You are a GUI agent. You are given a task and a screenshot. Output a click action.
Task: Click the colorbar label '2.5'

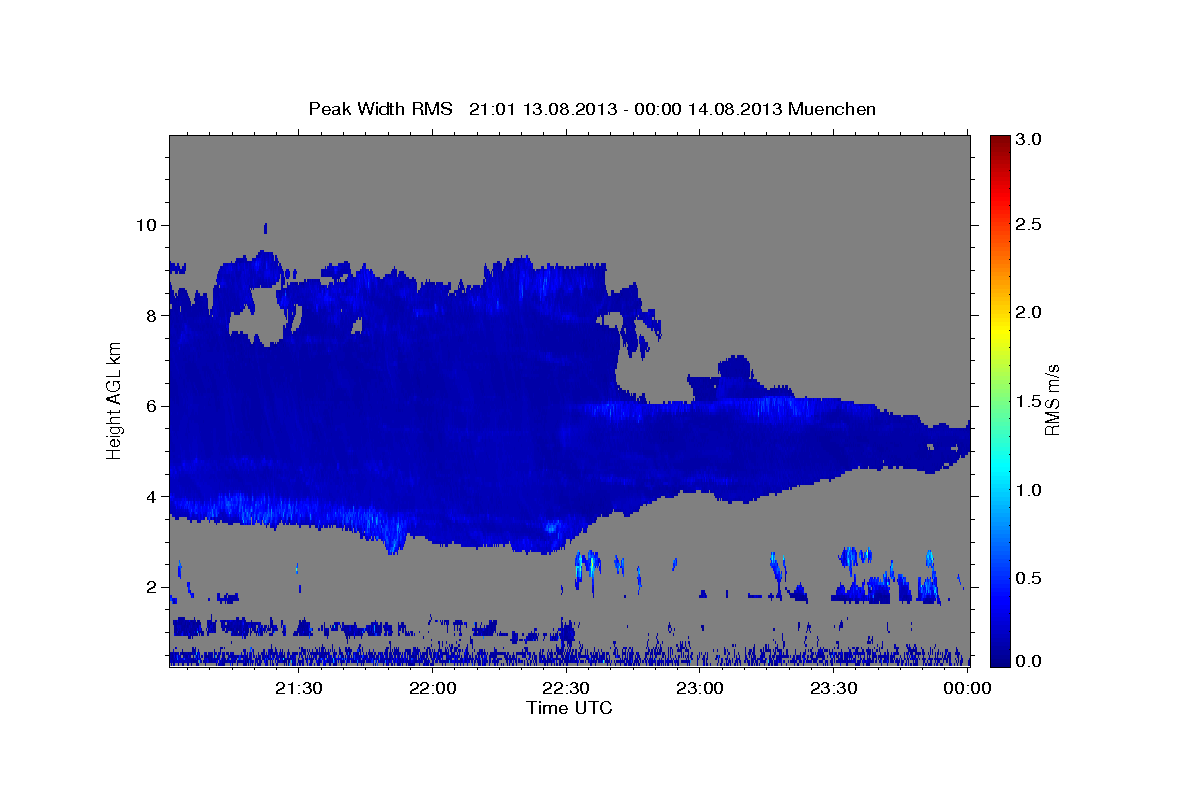pyautogui.click(x=1028, y=225)
